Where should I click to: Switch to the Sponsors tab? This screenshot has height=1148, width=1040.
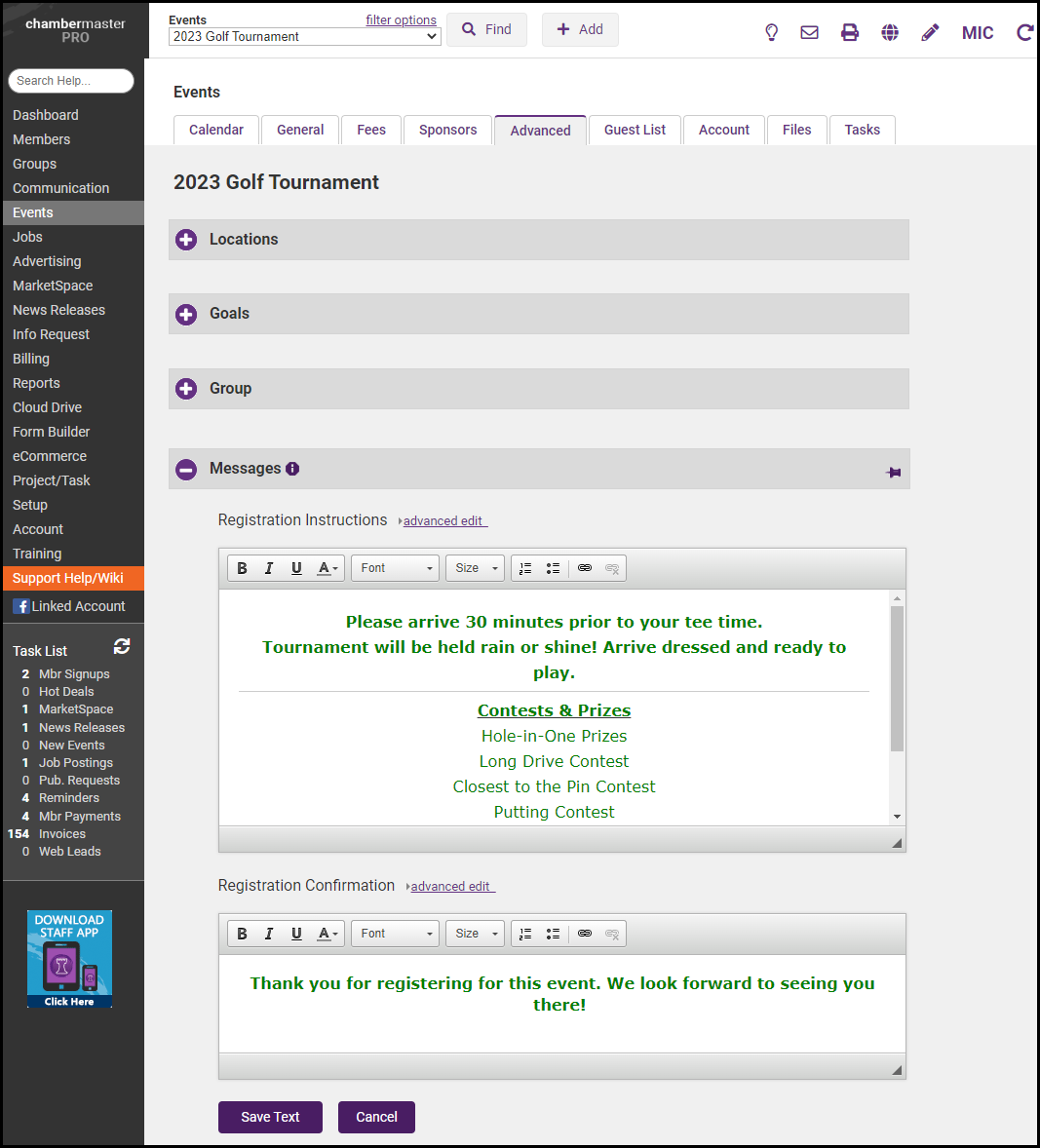click(x=448, y=130)
